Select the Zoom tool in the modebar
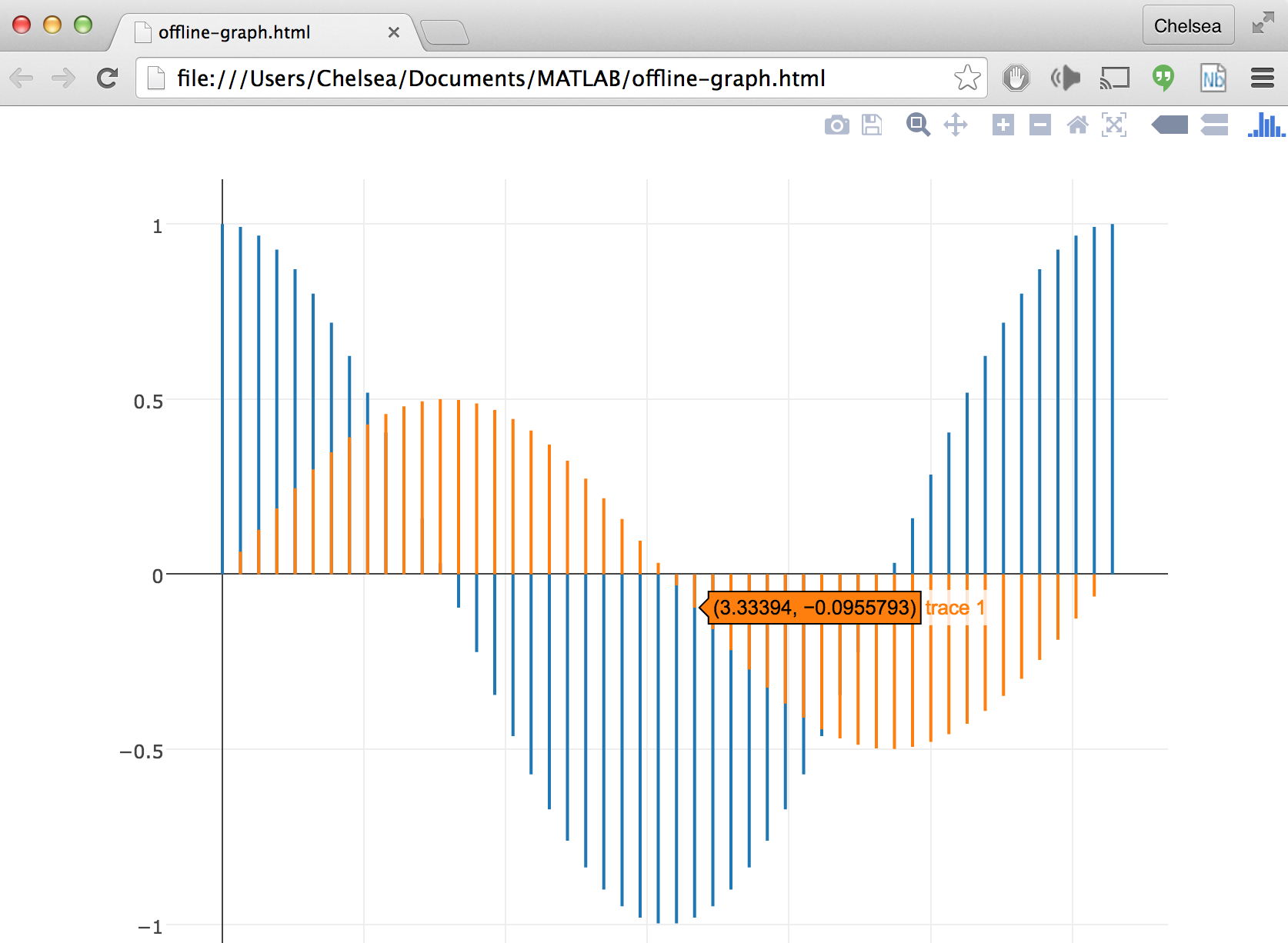1288x943 pixels. click(917, 125)
